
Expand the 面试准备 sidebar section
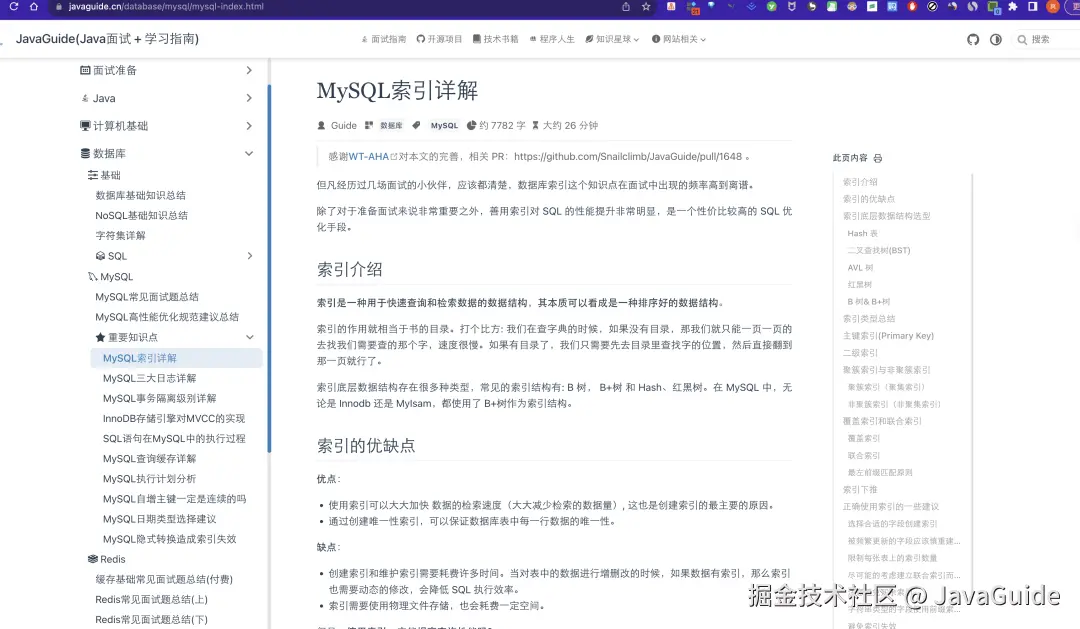coord(166,70)
